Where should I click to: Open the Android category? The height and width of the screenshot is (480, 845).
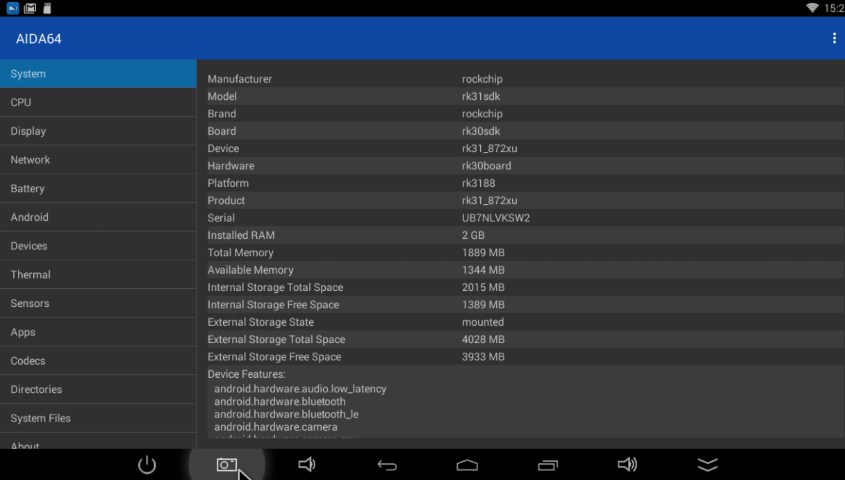(98, 217)
